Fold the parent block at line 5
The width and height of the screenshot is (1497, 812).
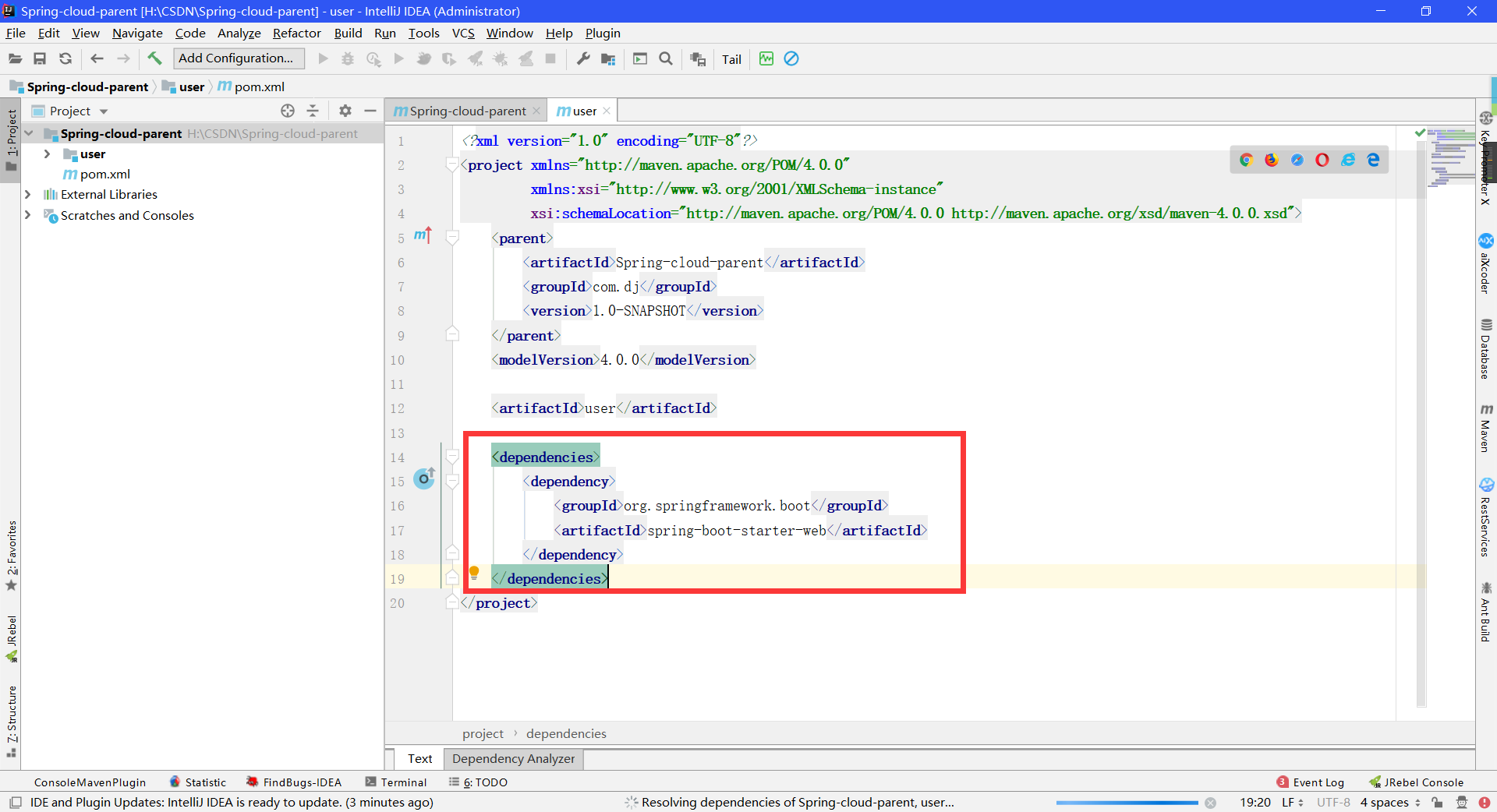coord(452,238)
